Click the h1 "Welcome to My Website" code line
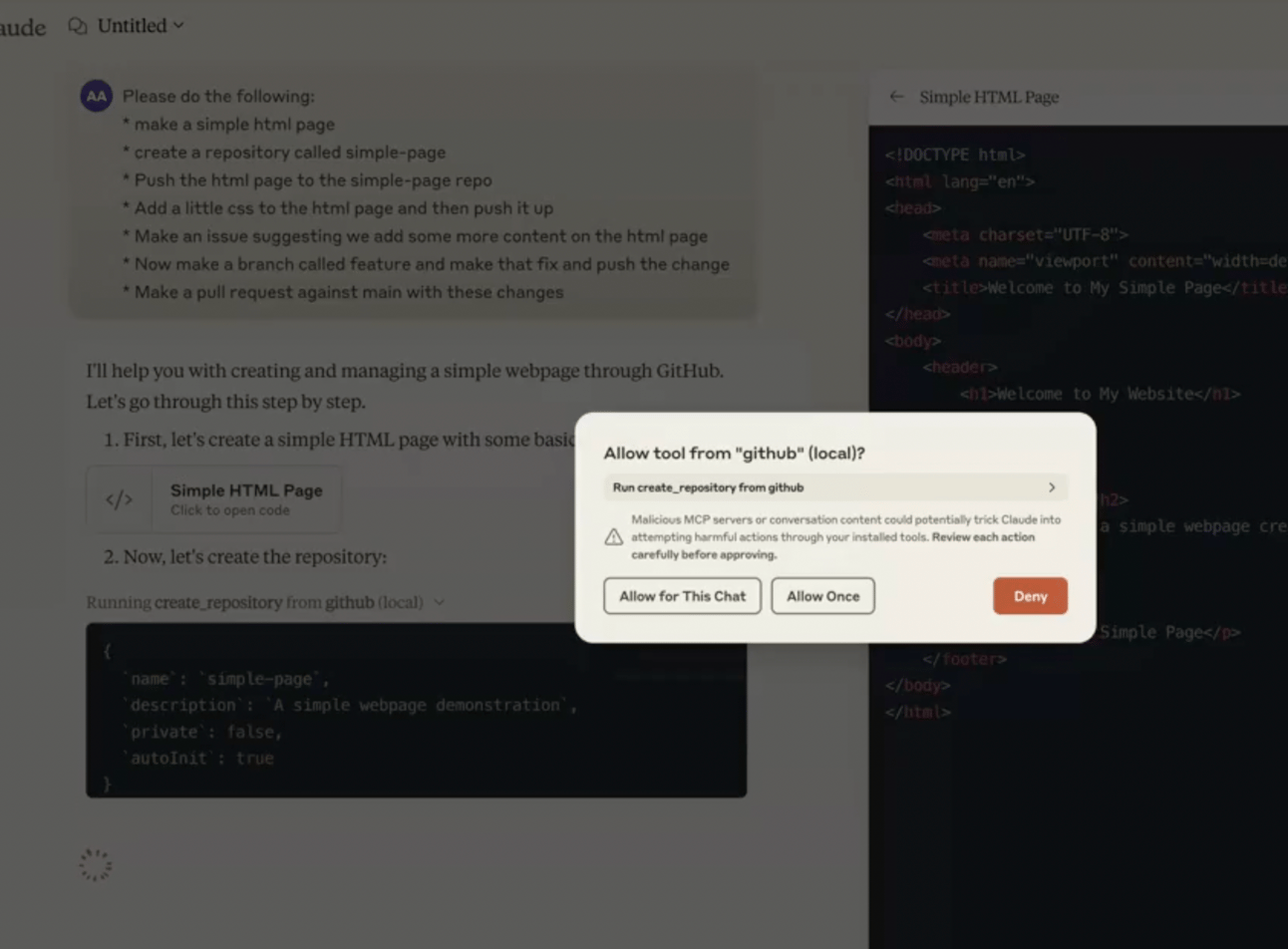Screen dimensions: 1288x949 [x=1101, y=394]
